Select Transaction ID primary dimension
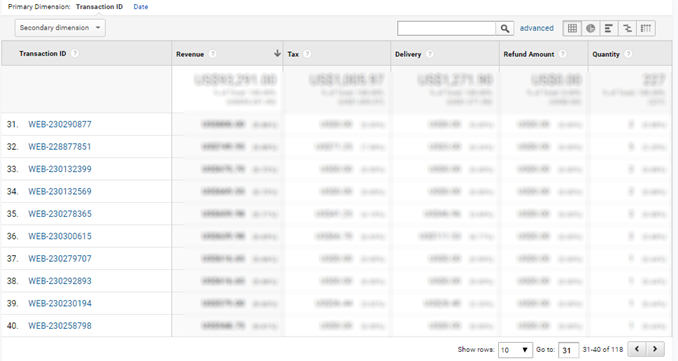The image size is (678, 361). pos(99,7)
